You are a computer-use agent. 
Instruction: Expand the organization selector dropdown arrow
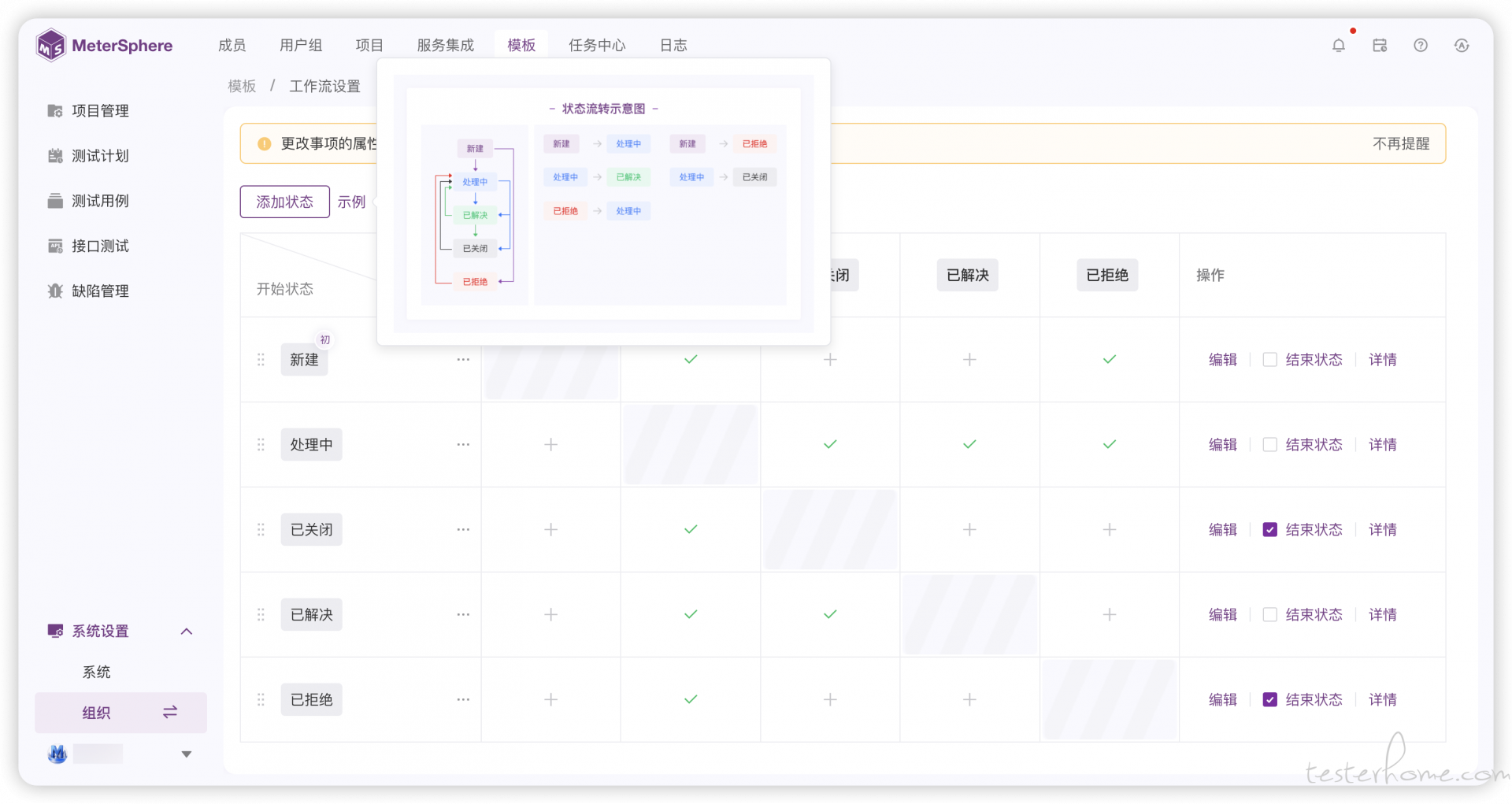[187, 754]
